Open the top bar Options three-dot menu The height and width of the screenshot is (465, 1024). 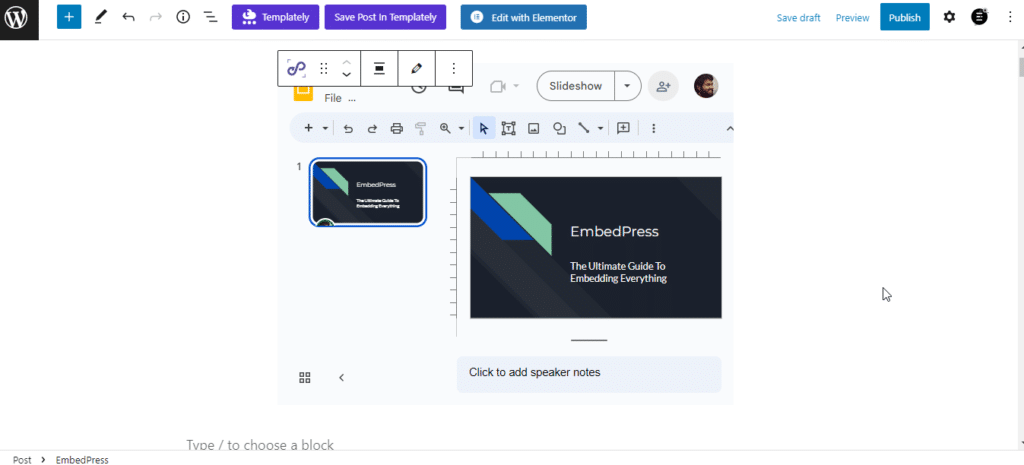tap(1010, 18)
